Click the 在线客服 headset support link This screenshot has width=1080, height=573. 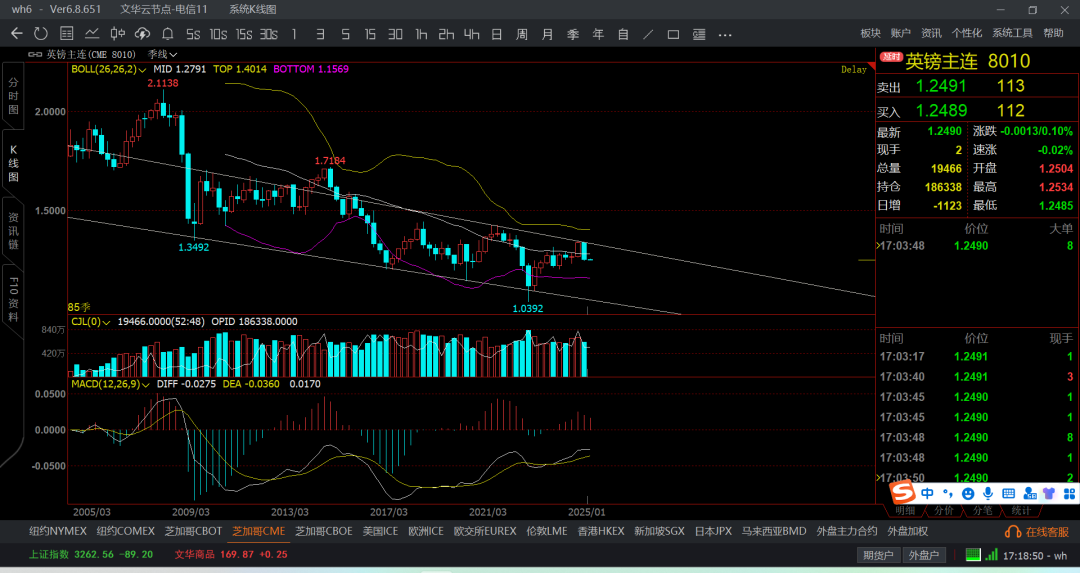(x=1036, y=532)
